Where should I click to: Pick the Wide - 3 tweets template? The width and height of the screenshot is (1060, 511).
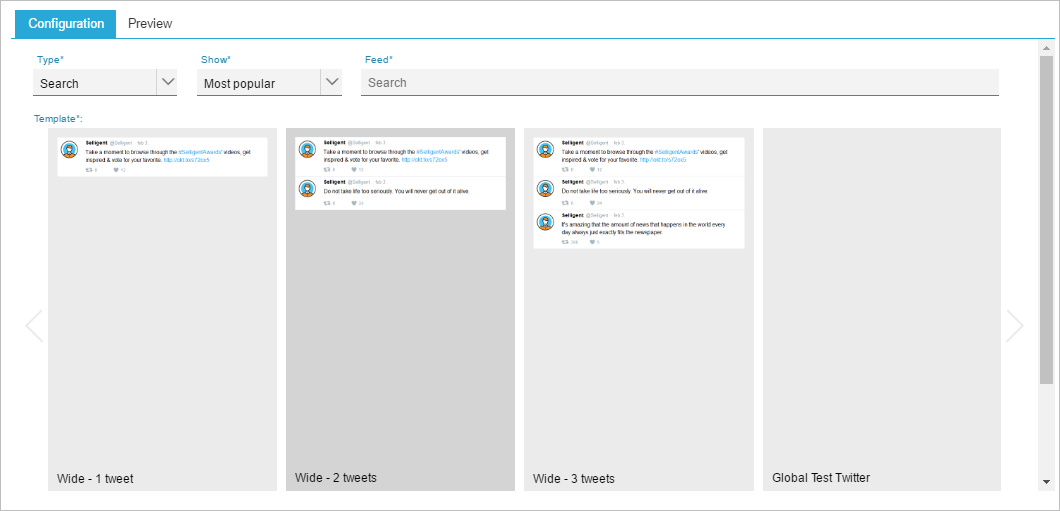tap(638, 310)
